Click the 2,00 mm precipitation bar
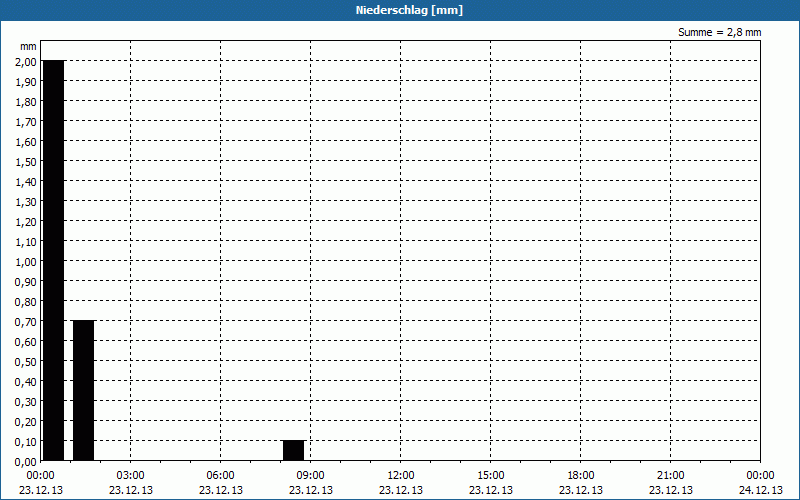Image resolution: width=800 pixels, height=500 pixels. tap(54, 260)
